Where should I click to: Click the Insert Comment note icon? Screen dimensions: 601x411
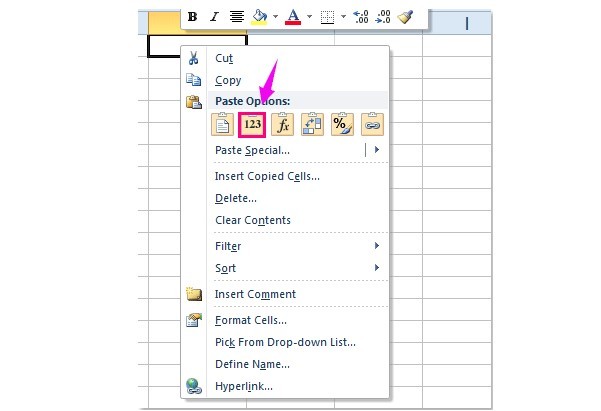point(194,294)
